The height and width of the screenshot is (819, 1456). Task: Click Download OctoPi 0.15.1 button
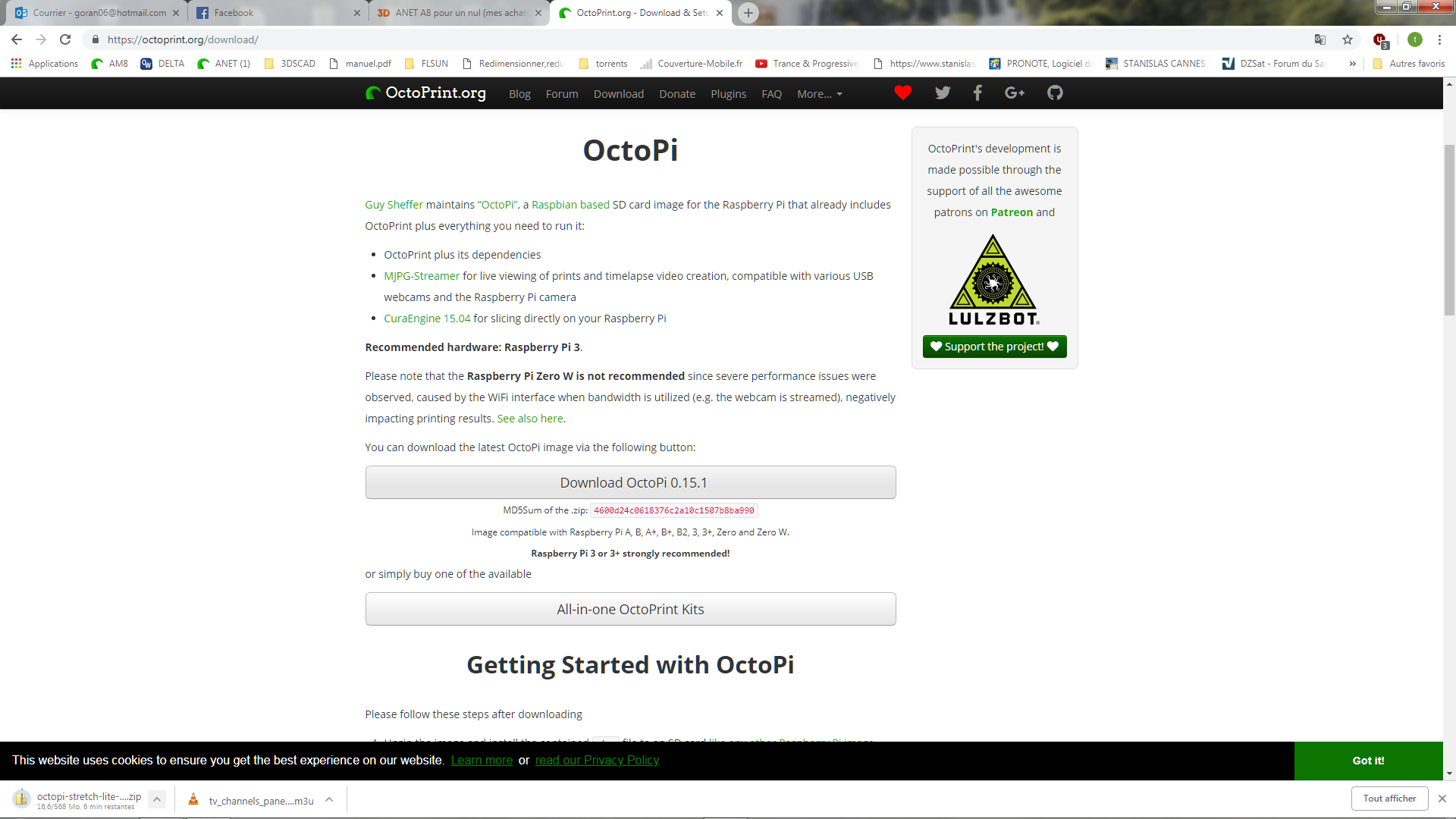coord(631,482)
